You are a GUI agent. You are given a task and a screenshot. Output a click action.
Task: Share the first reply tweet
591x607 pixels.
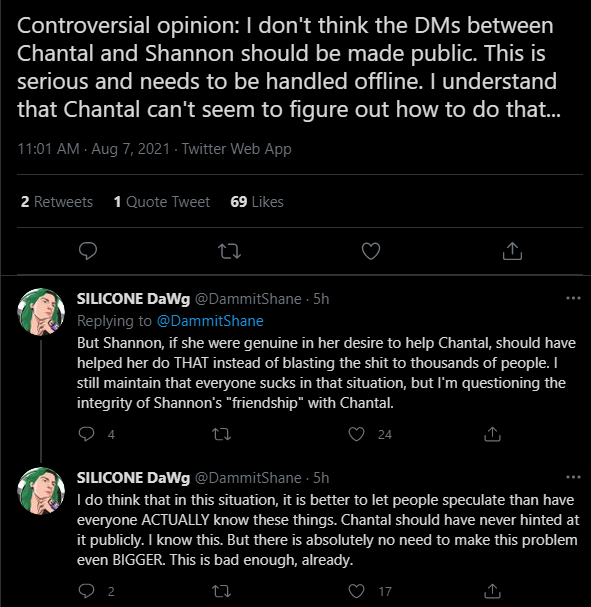tap(492, 434)
